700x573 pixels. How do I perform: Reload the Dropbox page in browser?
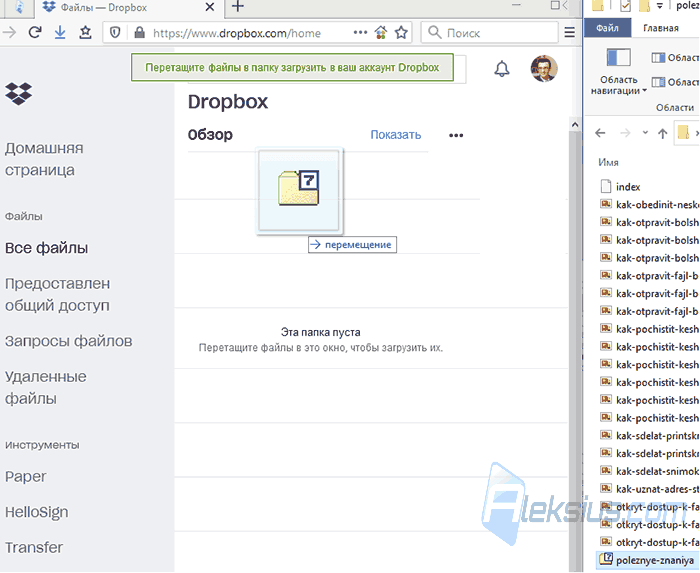click(35, 33)
